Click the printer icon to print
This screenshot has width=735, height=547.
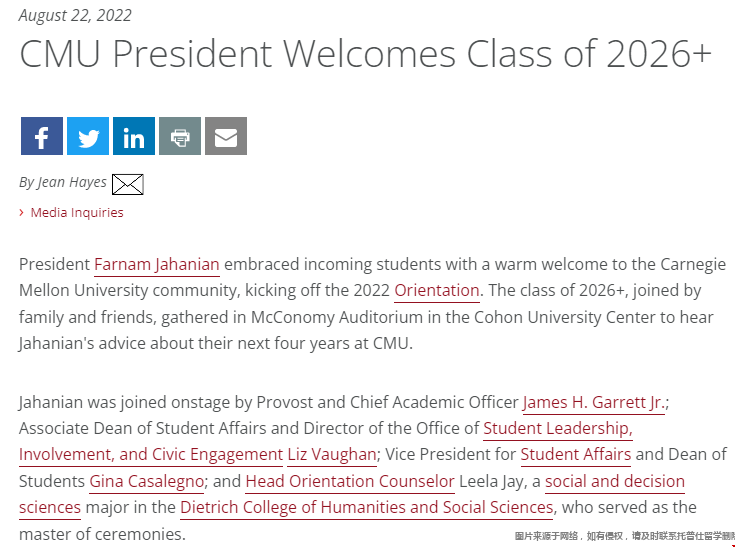[180, 136]
